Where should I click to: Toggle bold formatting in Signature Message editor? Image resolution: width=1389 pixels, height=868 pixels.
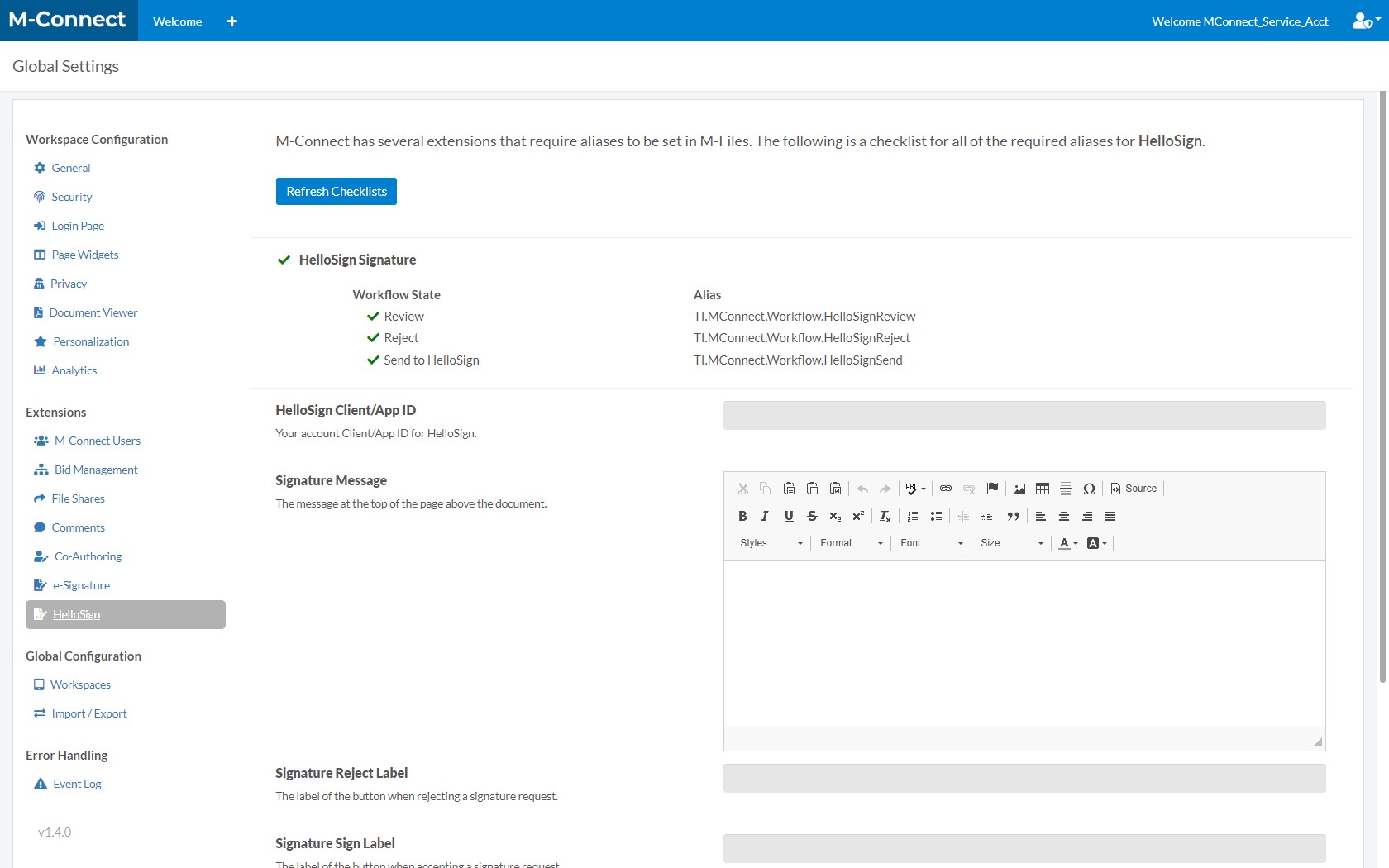[742, 516]
